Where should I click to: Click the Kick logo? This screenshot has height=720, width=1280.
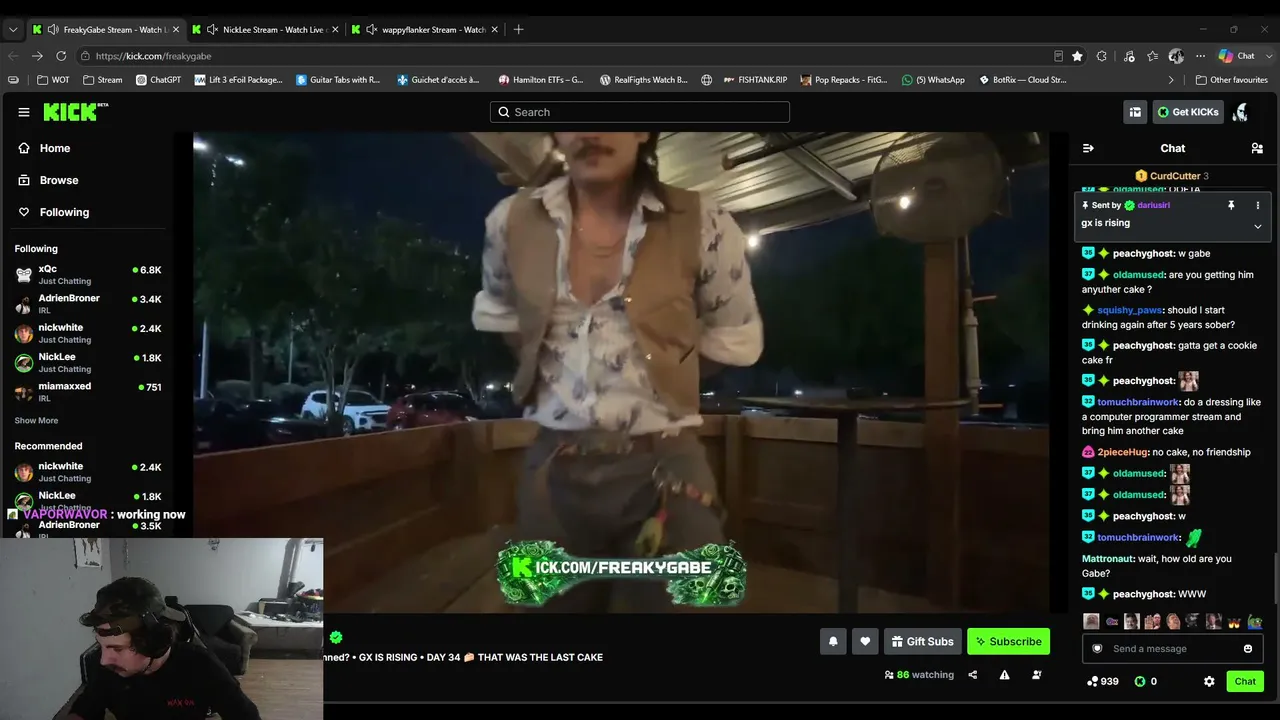pos(75,112)
